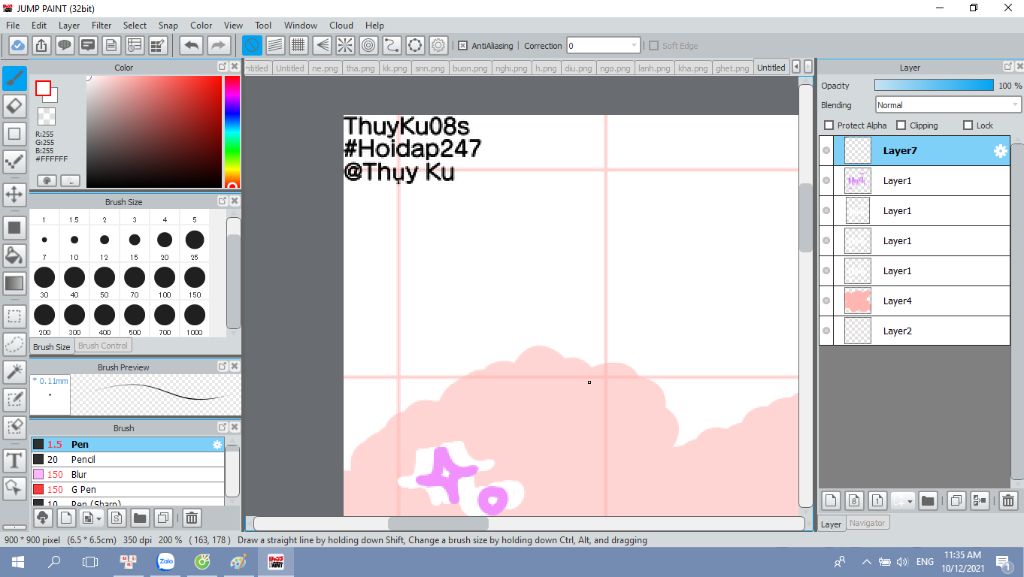Select the Pencil brush
This screenshot has height=577, width=1024.
click(x=128, y=460)
